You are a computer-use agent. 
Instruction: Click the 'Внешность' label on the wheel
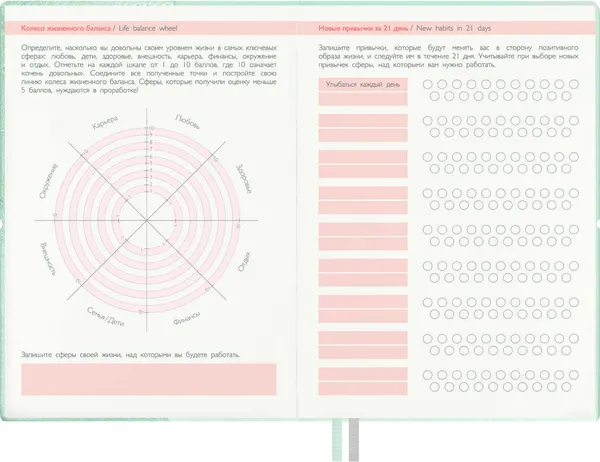(48, 259)
